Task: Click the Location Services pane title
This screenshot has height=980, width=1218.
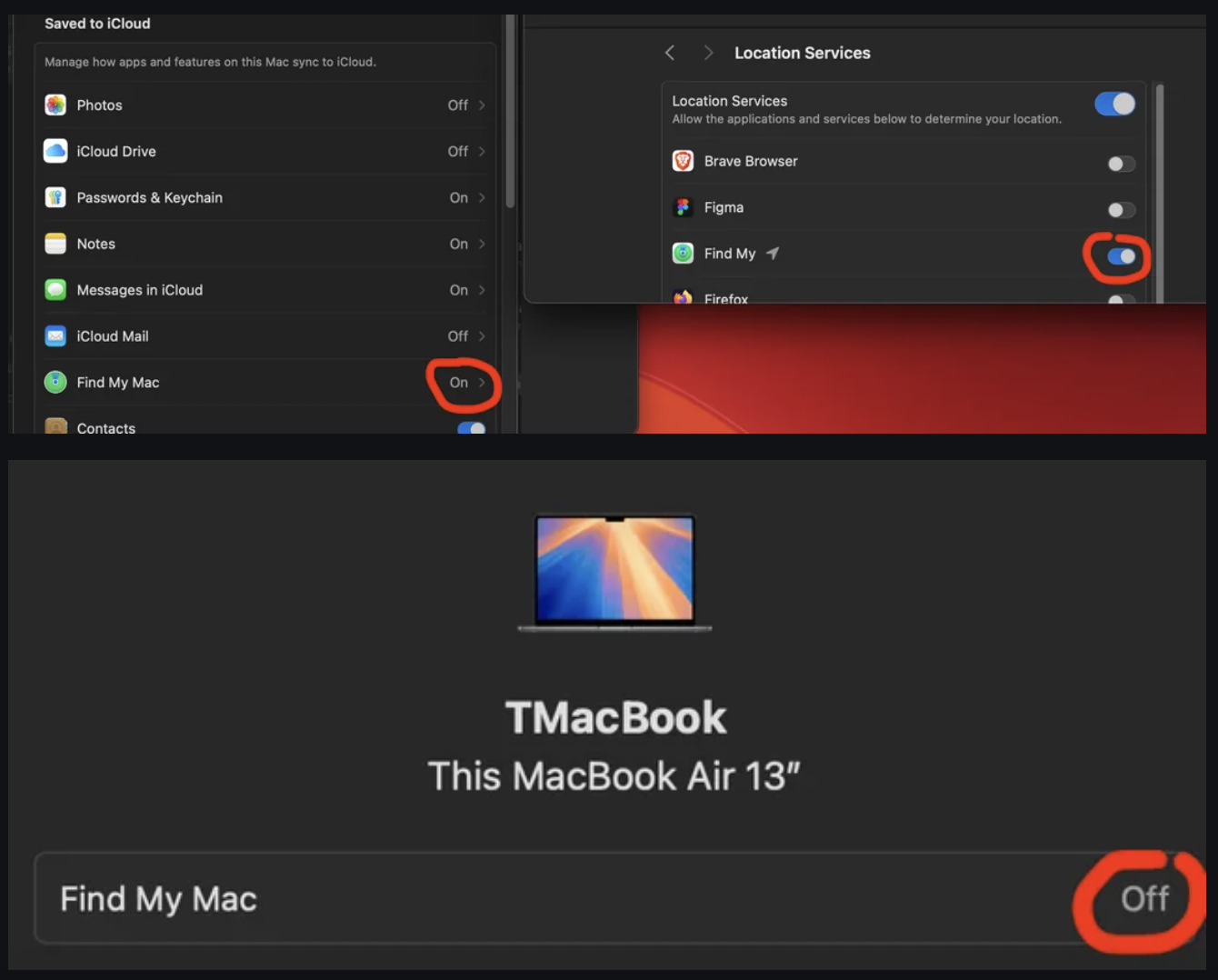Action: [x=803, y=53]
